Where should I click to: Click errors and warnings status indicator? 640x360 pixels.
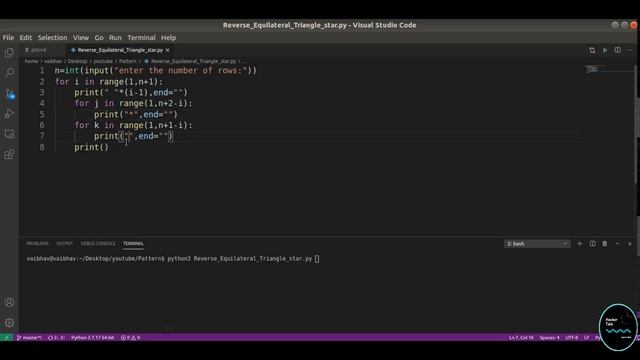coord(131,338)
